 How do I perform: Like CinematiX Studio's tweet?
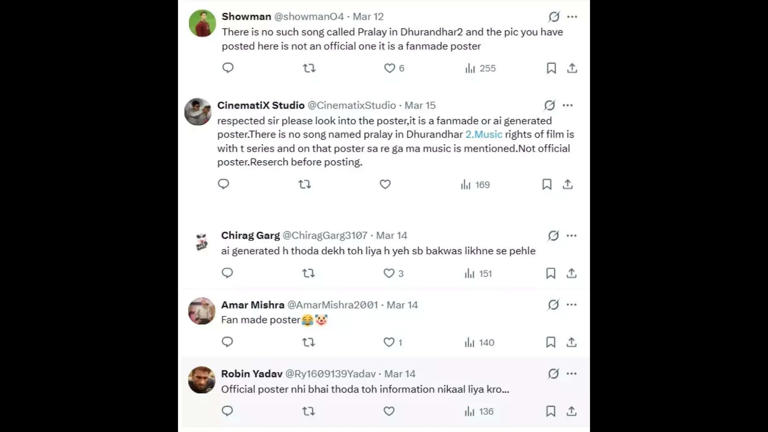coord(385,184)
